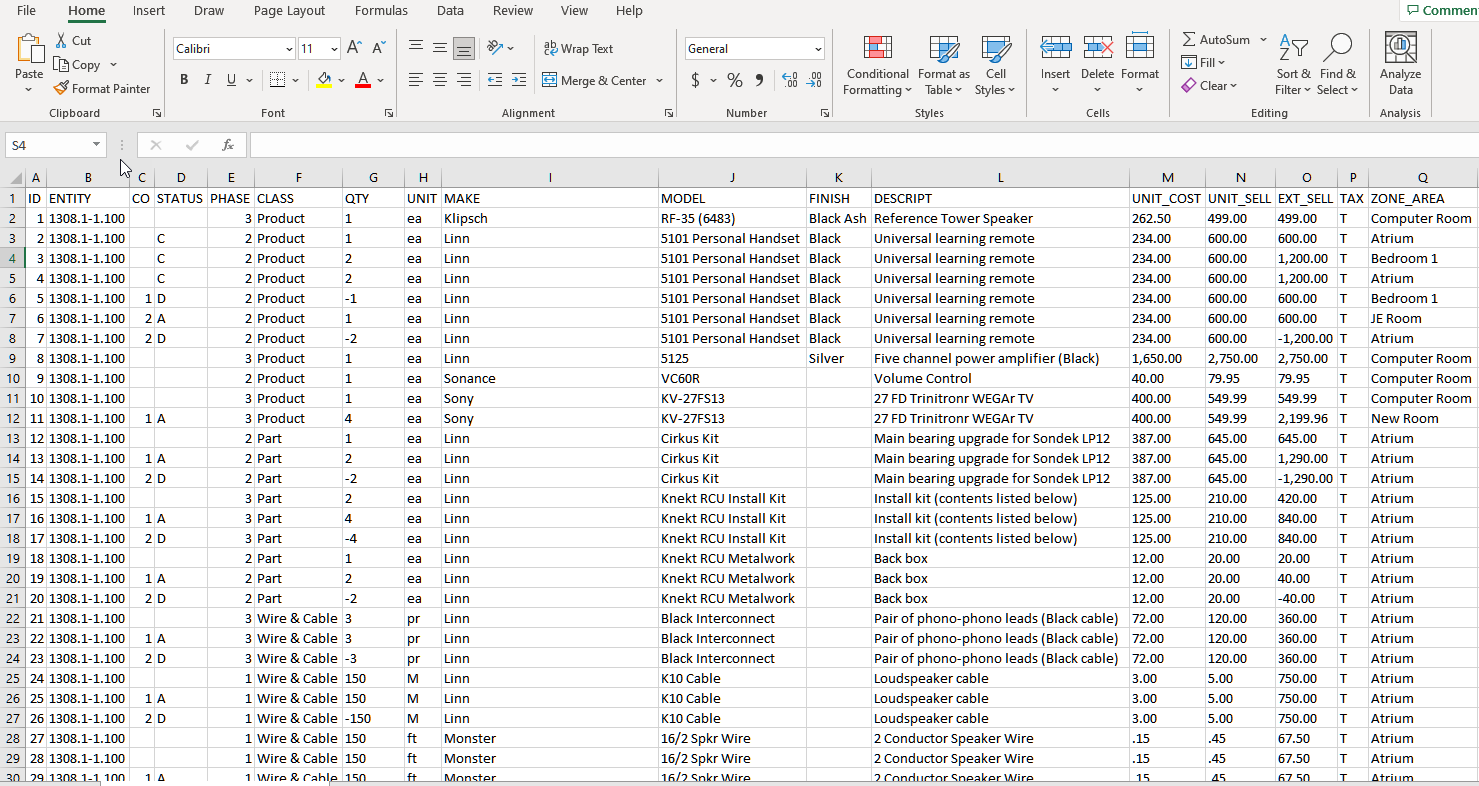Click the Fill button in Editing
The width and height of the screenshot is (1479, 786).
coord(1203,62)
